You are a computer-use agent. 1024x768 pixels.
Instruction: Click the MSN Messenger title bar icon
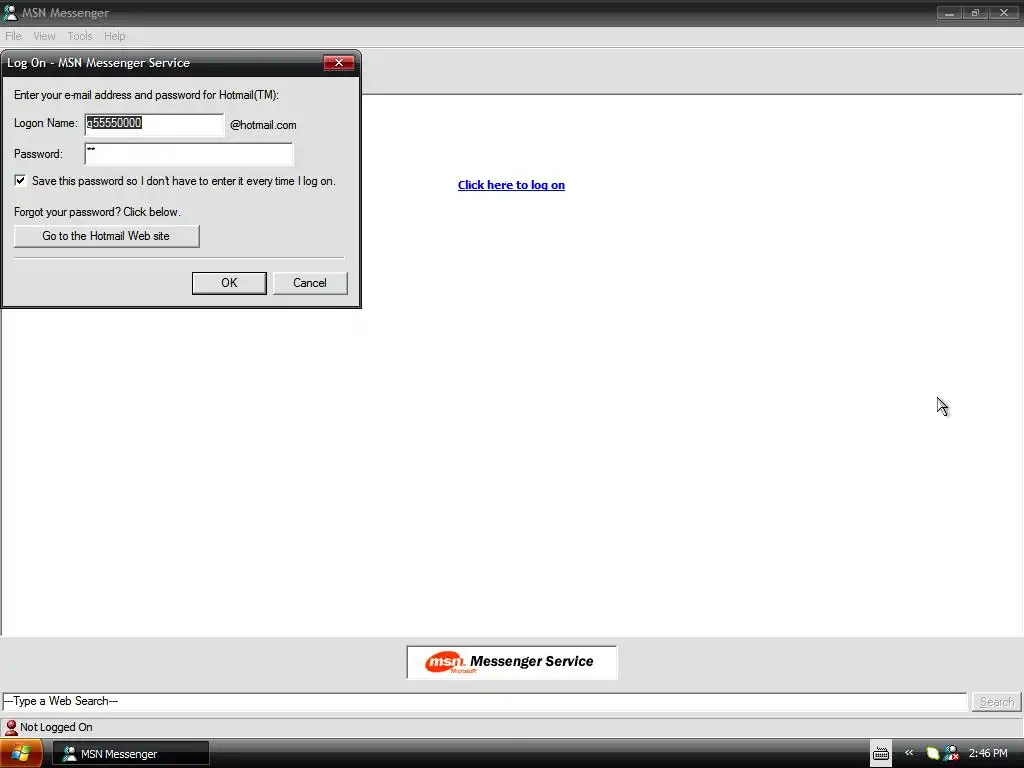click(x=10, y=12)
